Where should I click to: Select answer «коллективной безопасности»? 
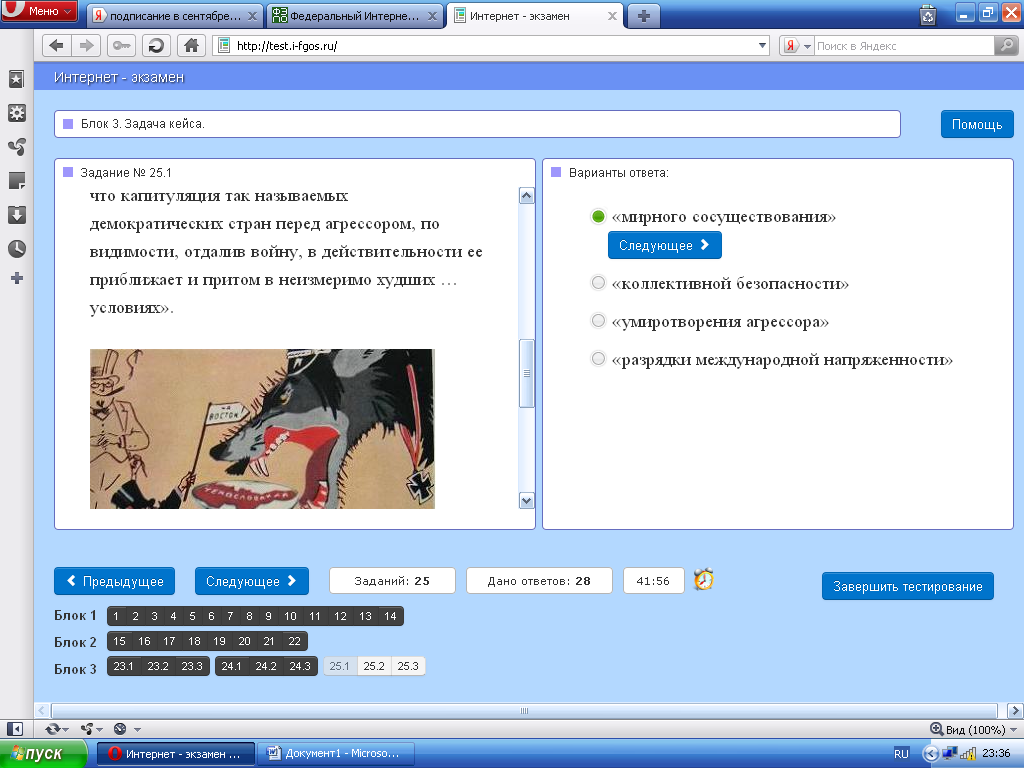point(598,283)
